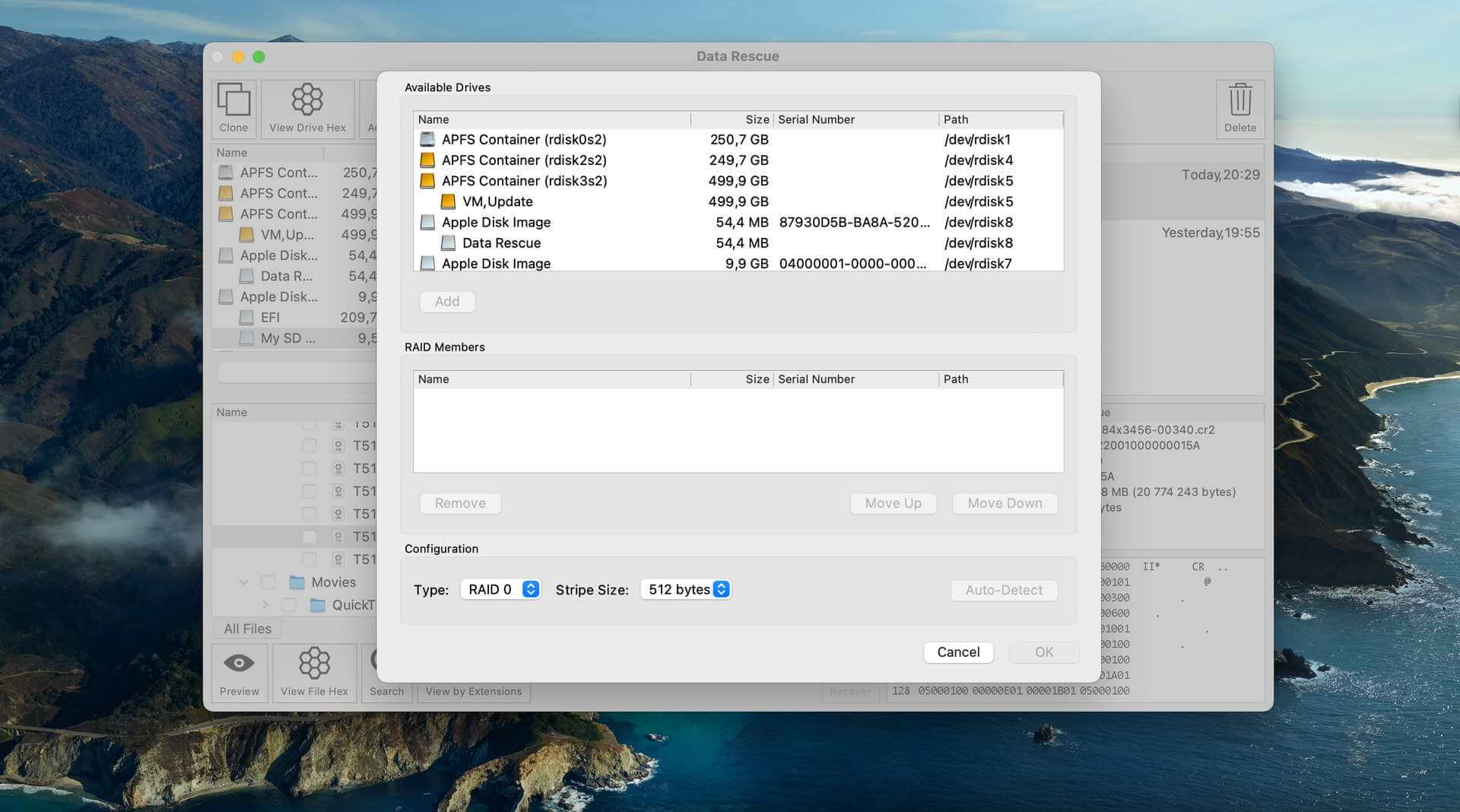1460x812 pixels.
Task: Click RAID Members Name column header
Action: click(x=552, y=379)
